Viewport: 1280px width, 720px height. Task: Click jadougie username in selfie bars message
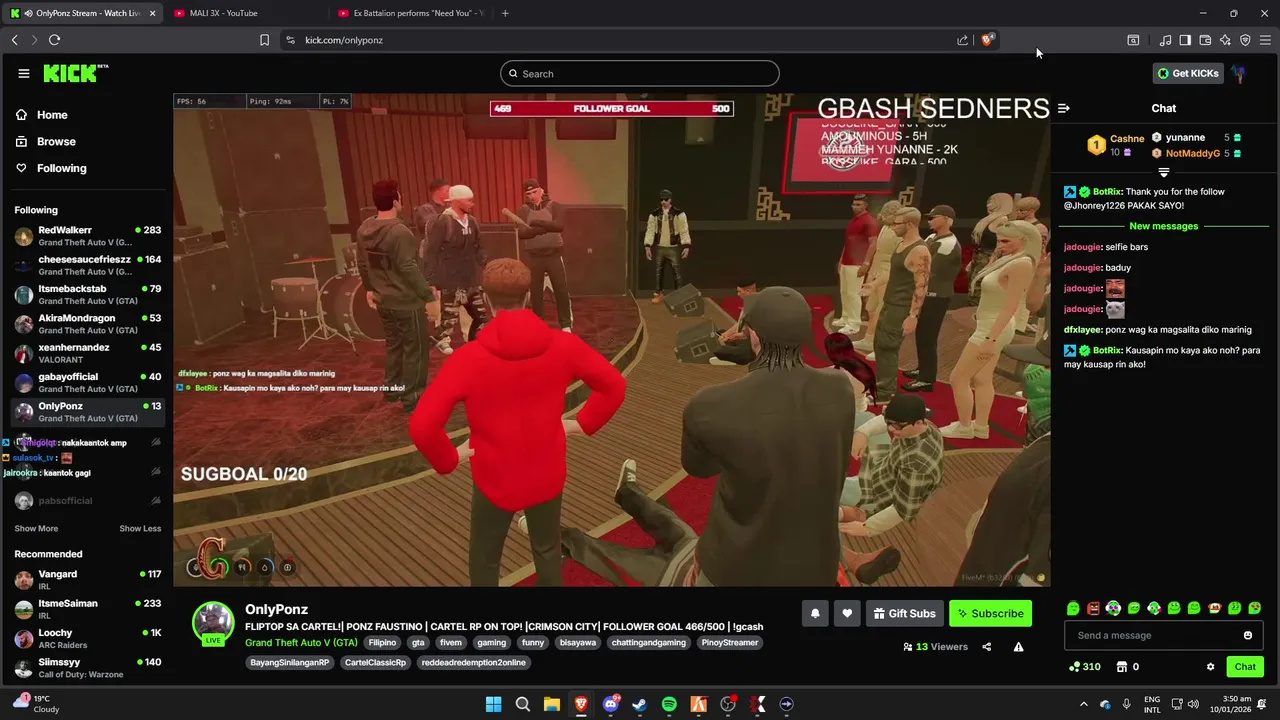pyautogui.click(x=1082, y=247)
